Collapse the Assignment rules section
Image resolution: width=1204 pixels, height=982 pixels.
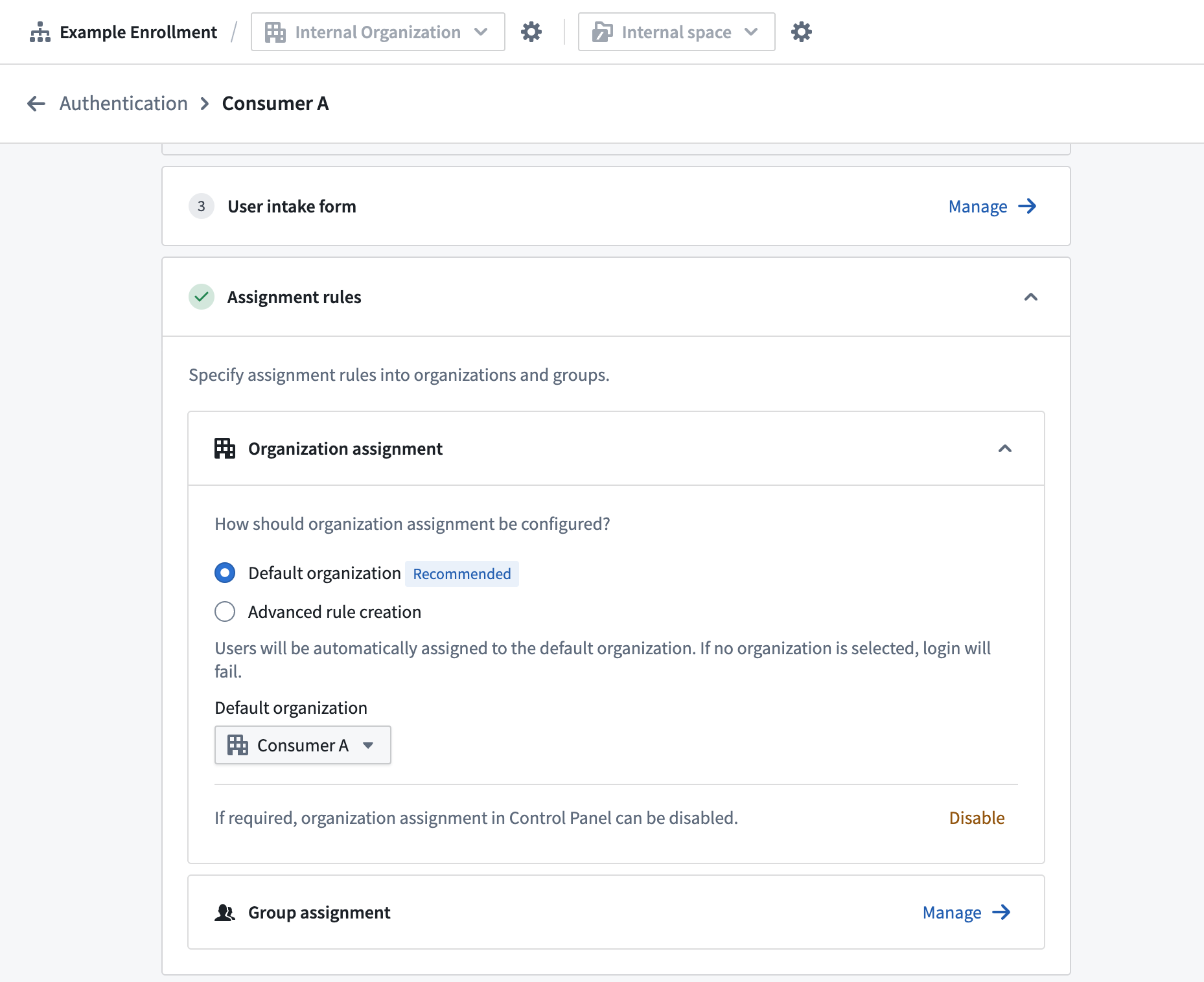1030,297
